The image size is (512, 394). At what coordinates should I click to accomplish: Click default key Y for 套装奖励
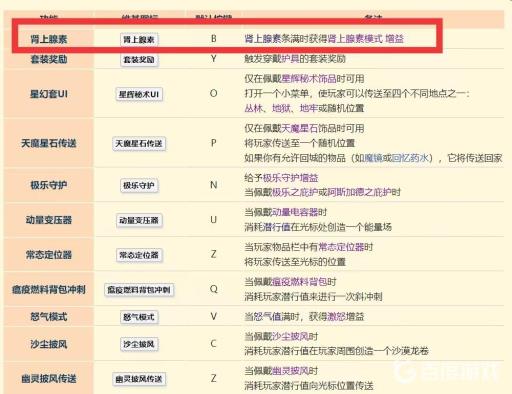214,59
